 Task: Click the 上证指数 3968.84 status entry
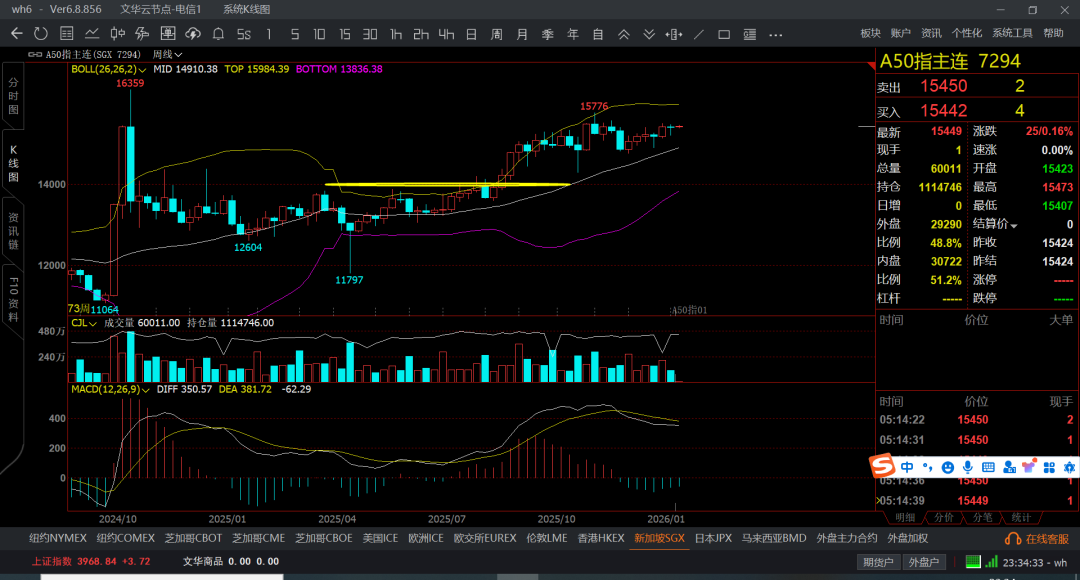[x=91, y=561]
